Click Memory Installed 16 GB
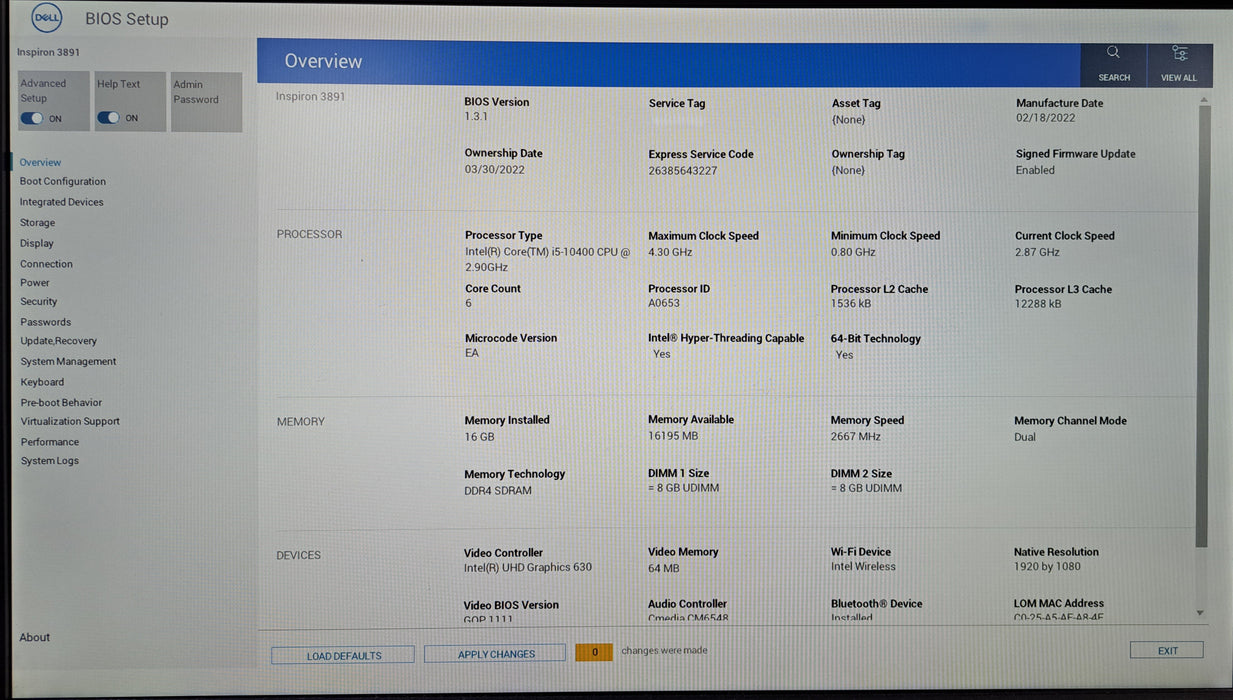This screenshot has width=1233, height=700. tap(479, 437)
